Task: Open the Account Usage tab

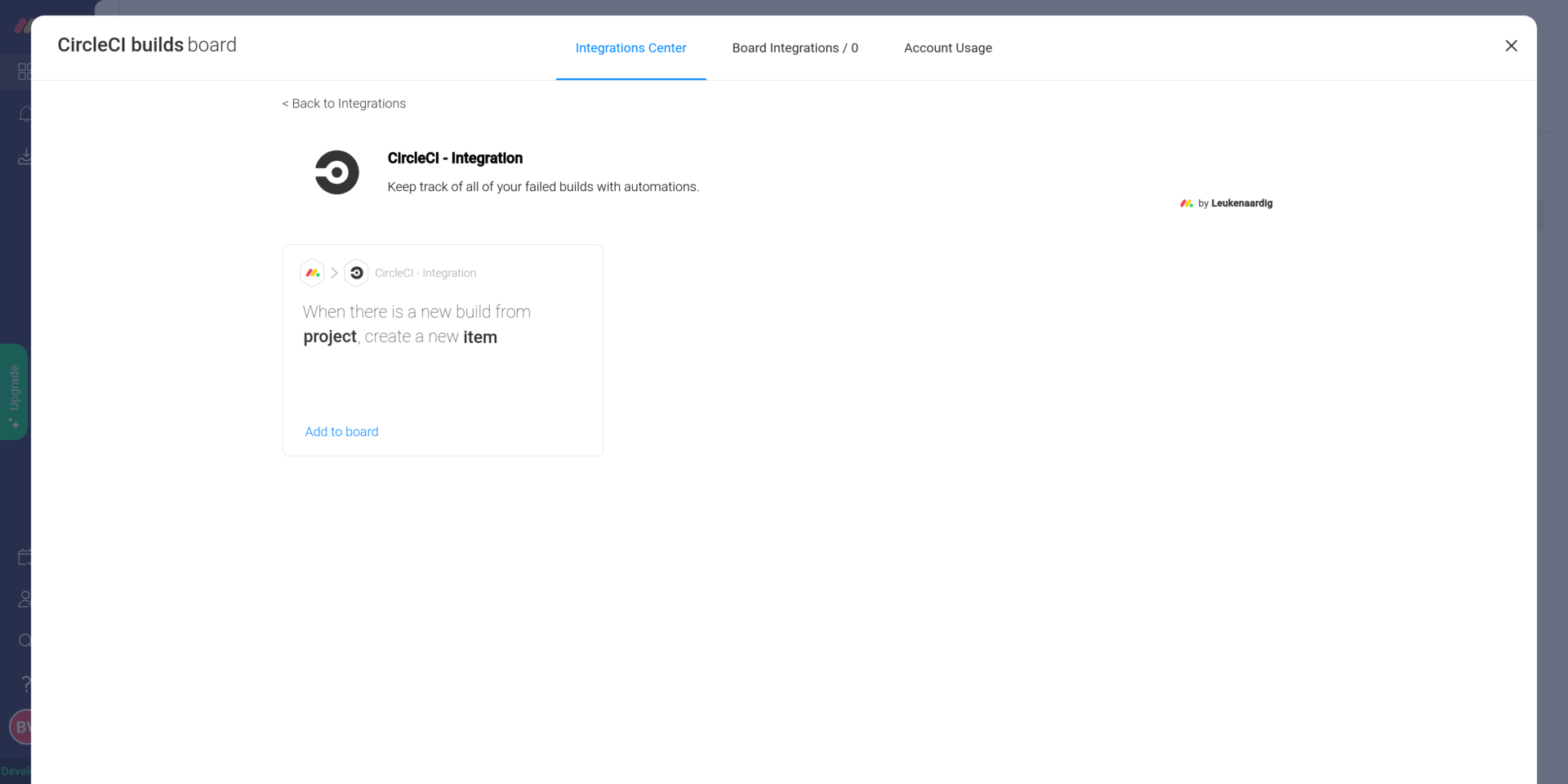Action: (x=947, y=48)
